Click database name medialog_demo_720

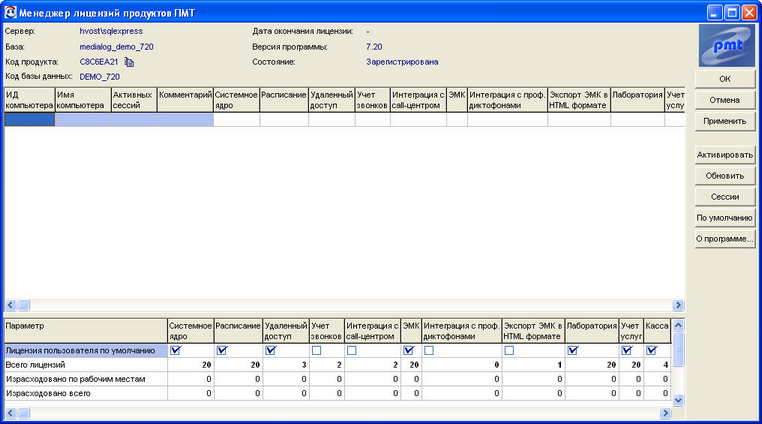(x=117, y=47)
